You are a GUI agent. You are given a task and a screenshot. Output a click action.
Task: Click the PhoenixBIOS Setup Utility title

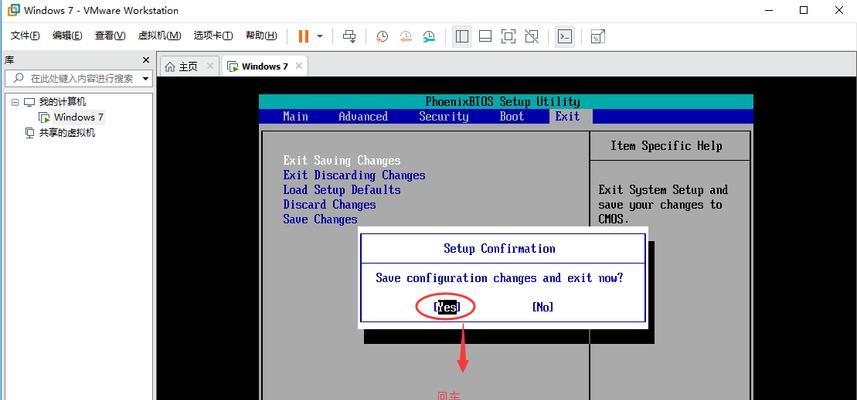point(503,102)
